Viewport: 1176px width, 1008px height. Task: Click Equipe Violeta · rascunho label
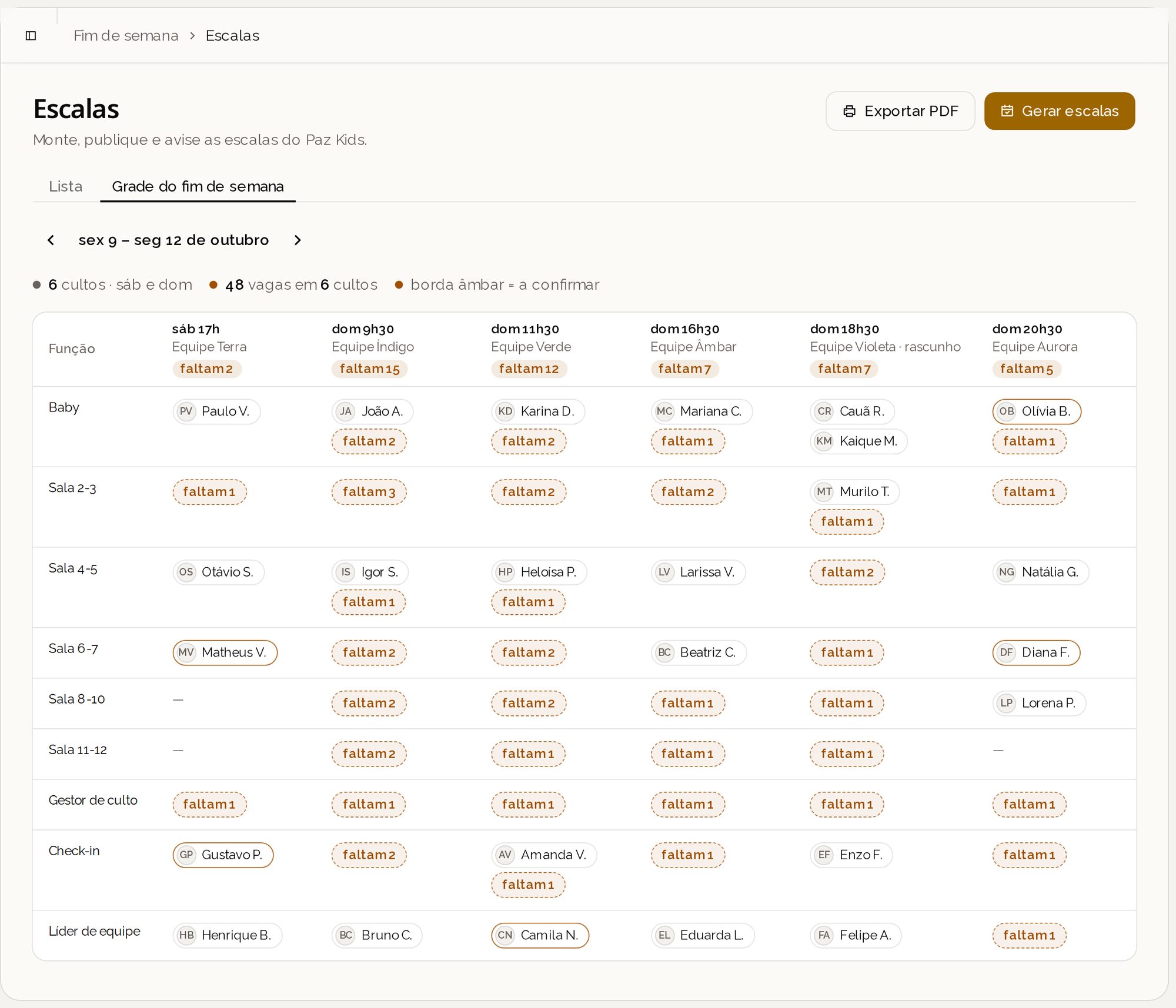coord(885,347)
